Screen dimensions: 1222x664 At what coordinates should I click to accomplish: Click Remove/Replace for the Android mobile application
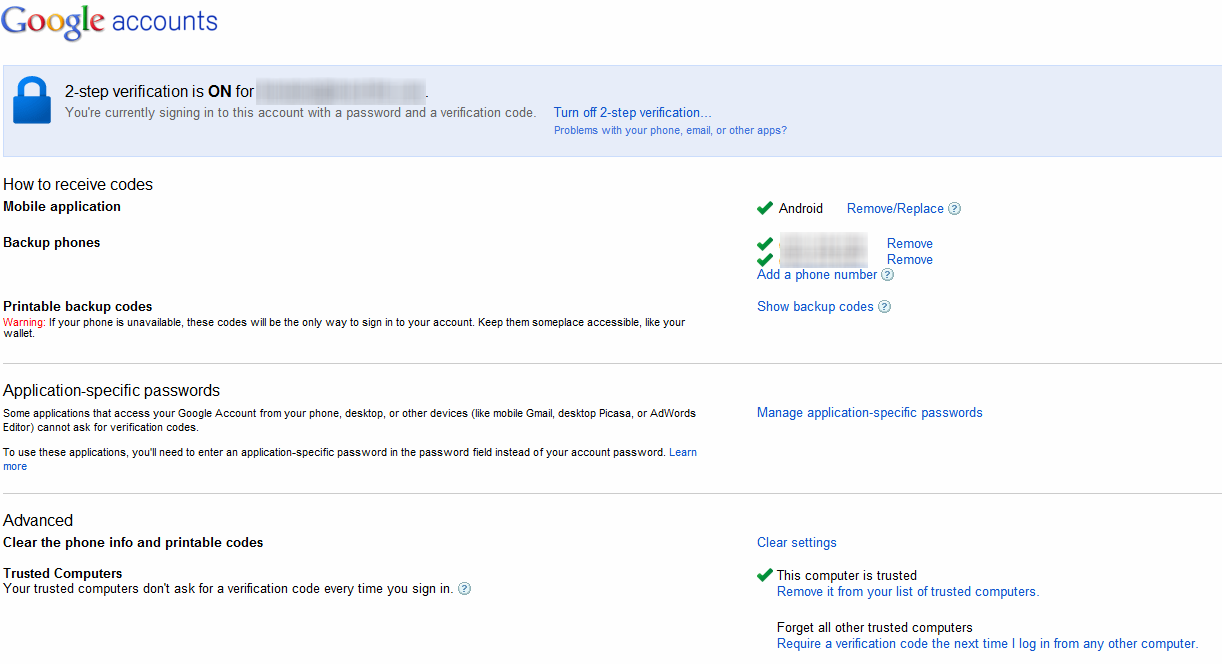(x=895, y=209)
